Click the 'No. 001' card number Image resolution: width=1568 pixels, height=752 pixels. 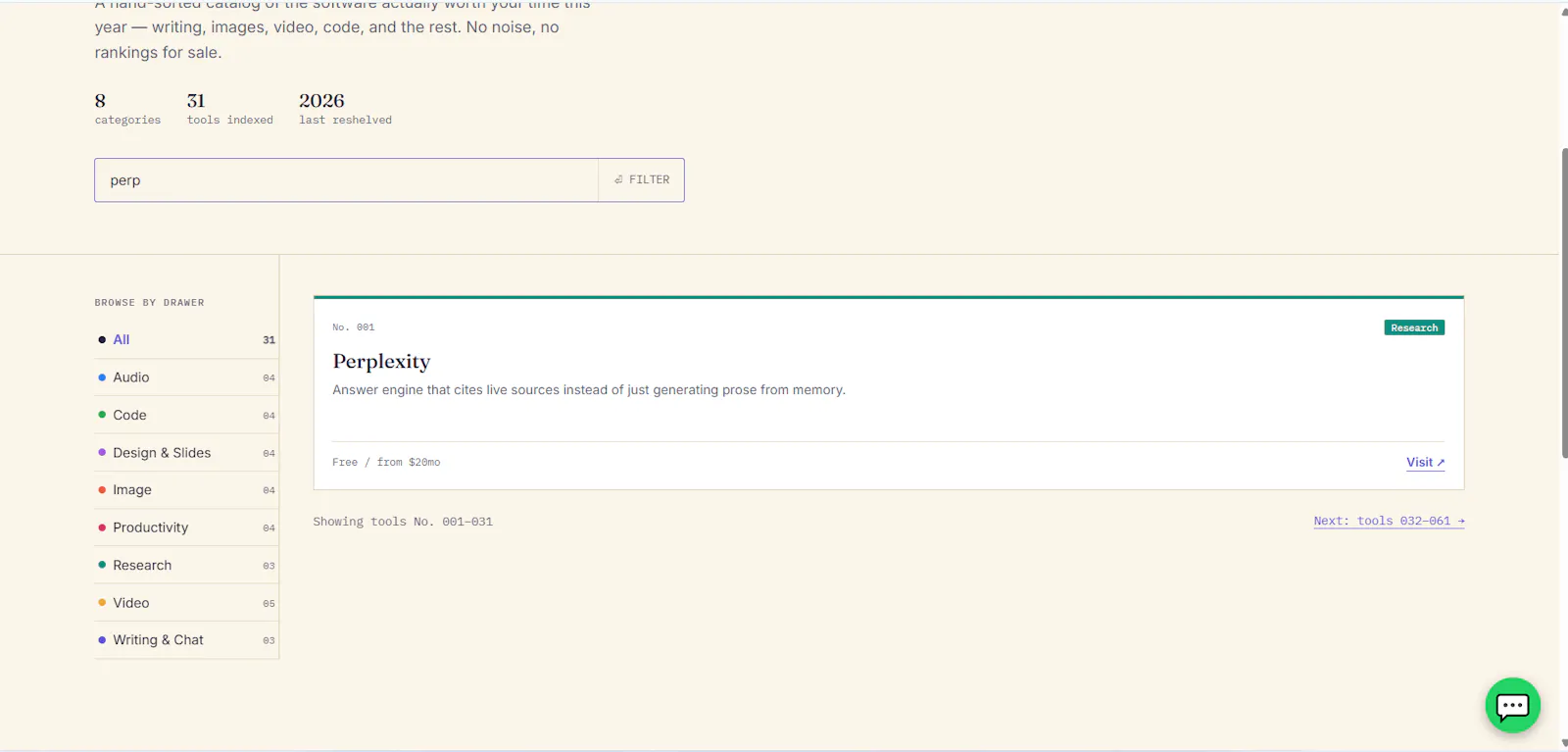tap(353, 327)
